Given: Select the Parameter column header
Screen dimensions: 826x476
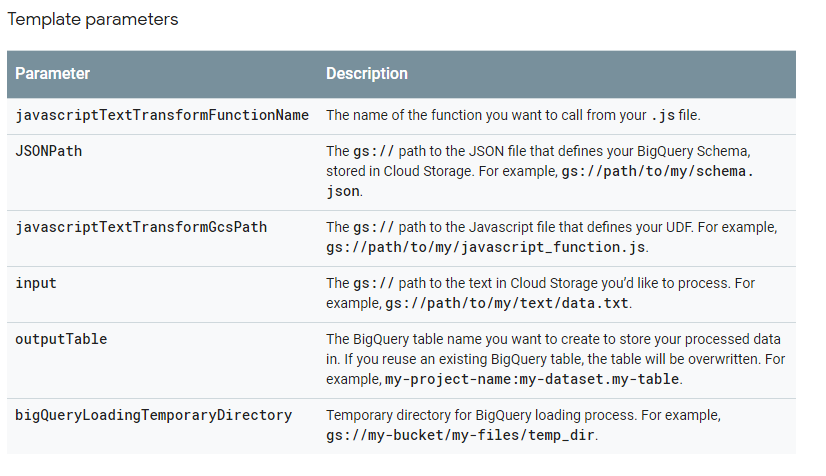Looking at the screenshot, I should pos(53,74).
